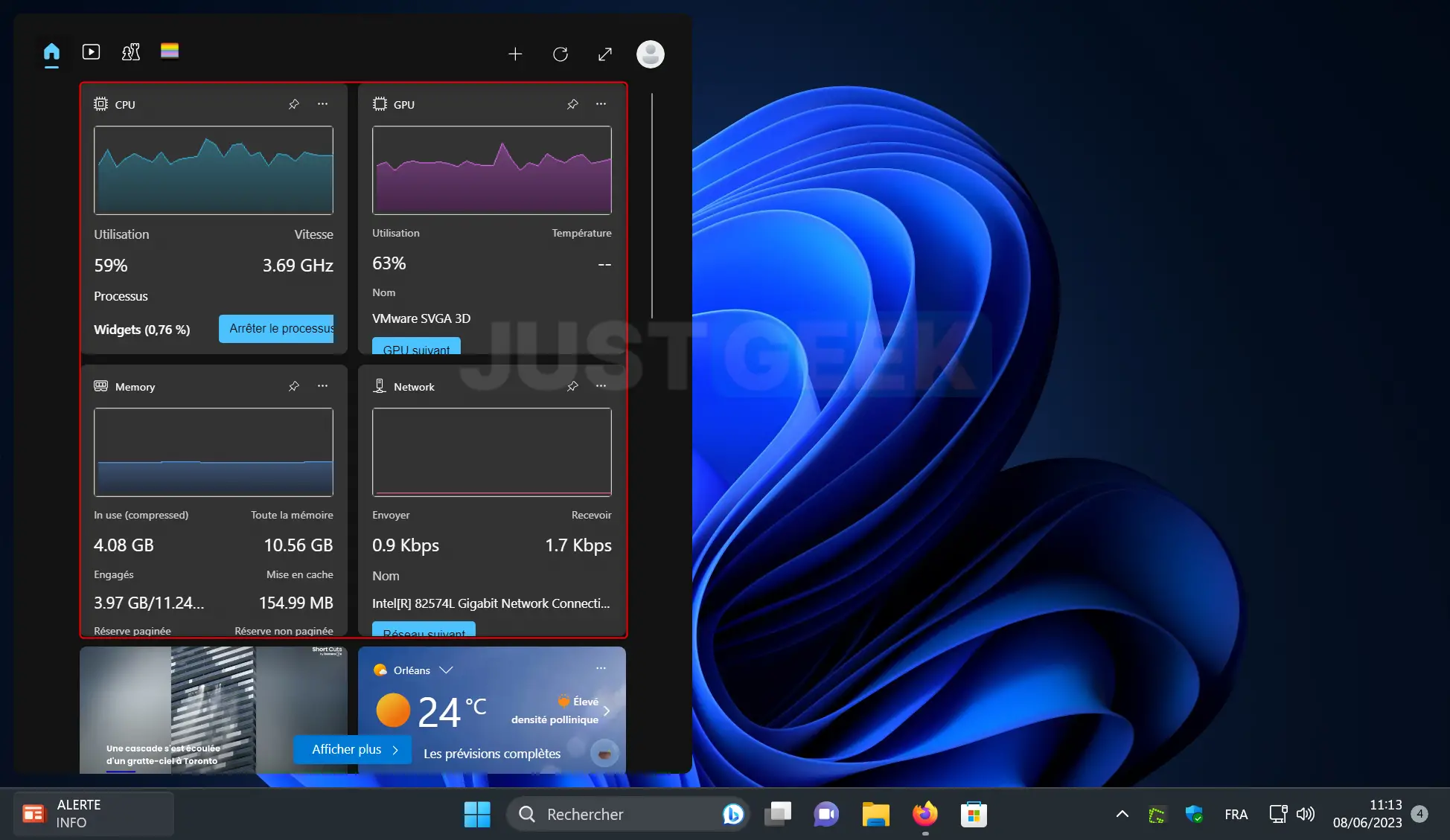Click the CPU chip icon

coord(100,104)
